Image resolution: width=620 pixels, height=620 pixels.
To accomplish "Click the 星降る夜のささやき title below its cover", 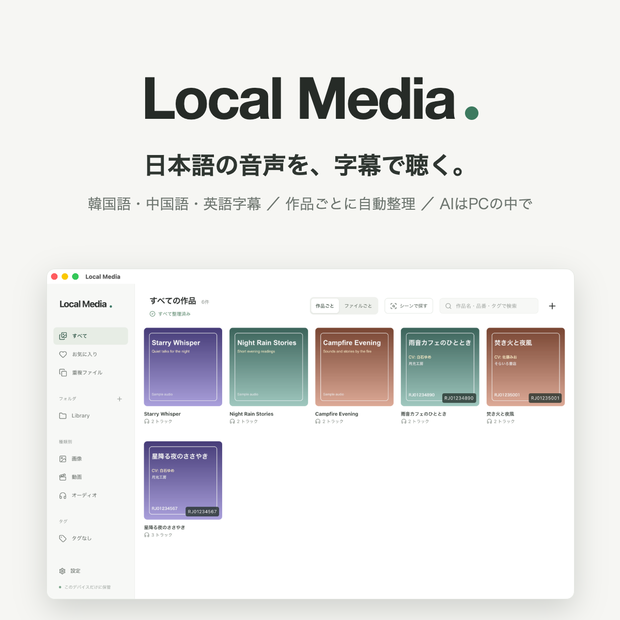I will point(164,527).
